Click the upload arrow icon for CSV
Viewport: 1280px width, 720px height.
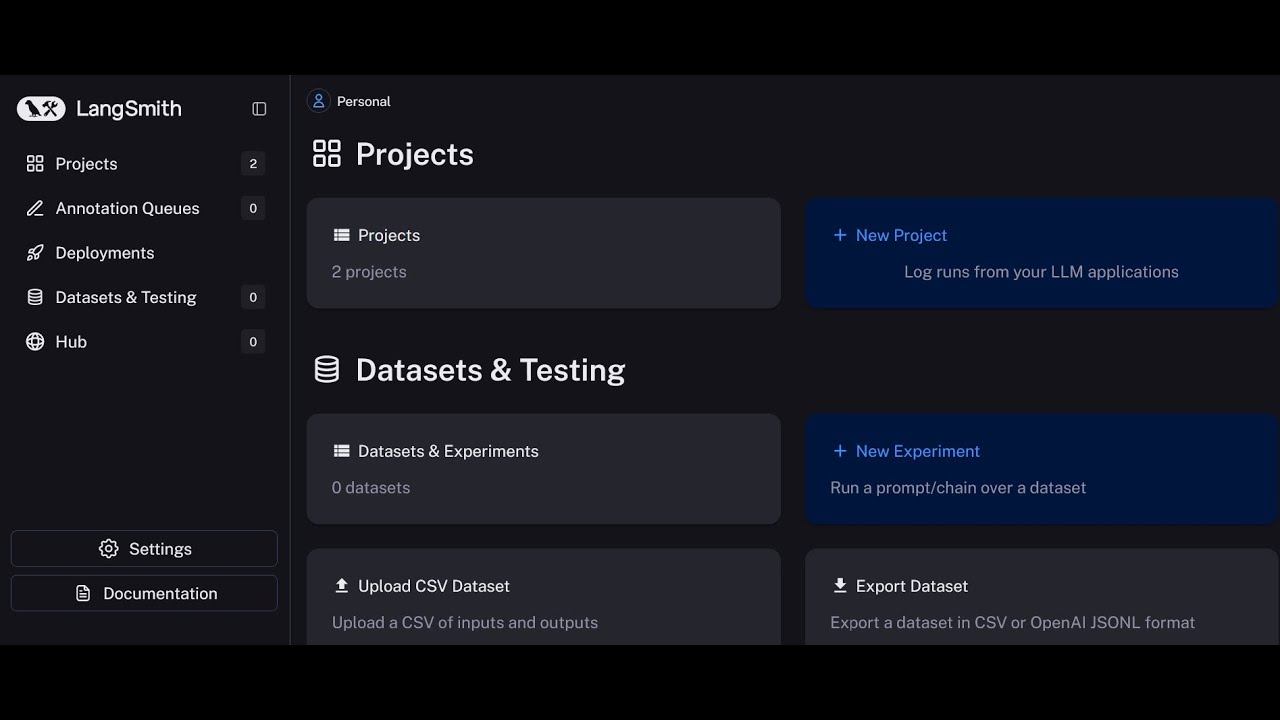[x=341, y=586]
